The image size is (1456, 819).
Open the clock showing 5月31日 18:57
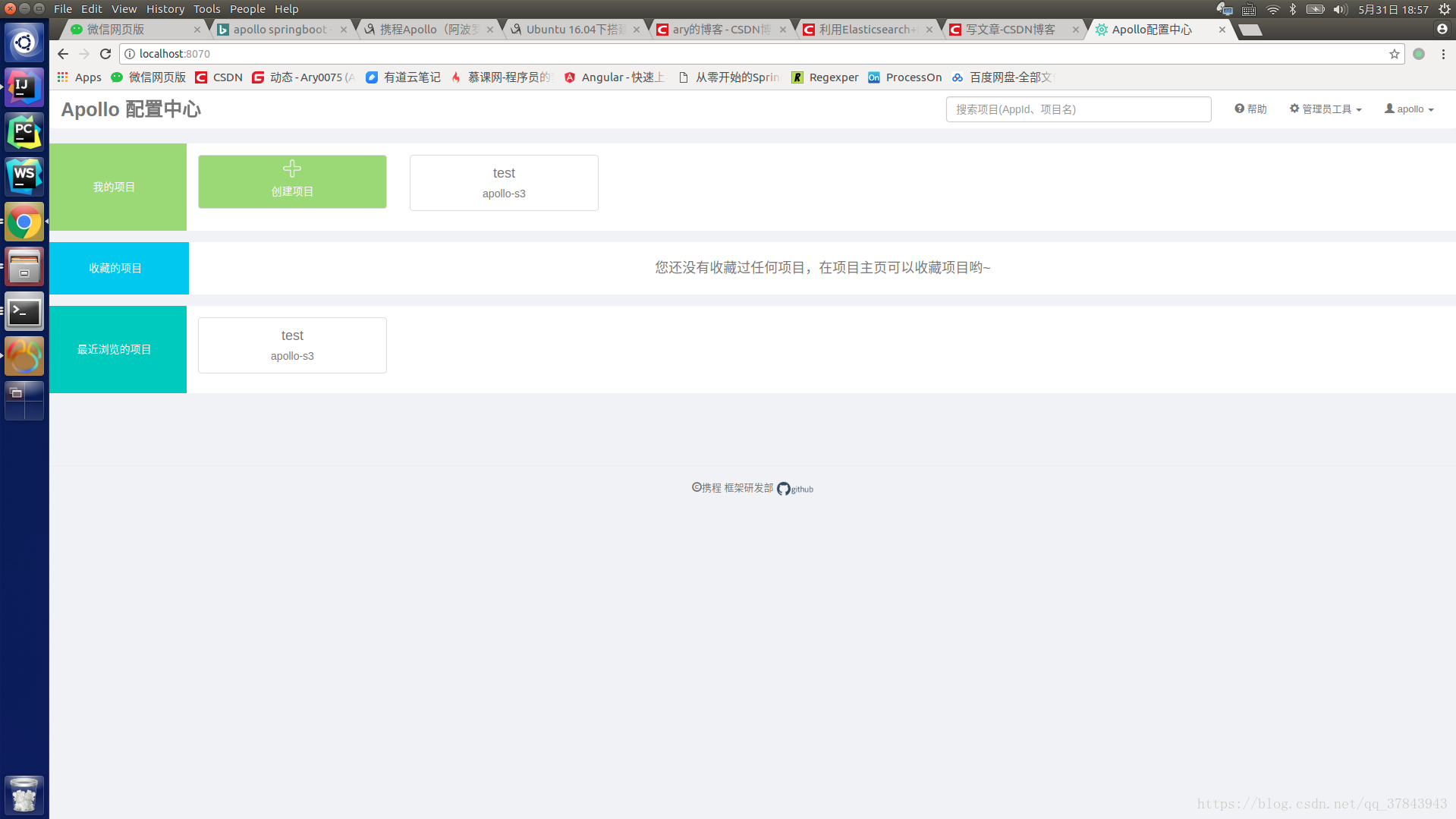tap(1393, 9)
